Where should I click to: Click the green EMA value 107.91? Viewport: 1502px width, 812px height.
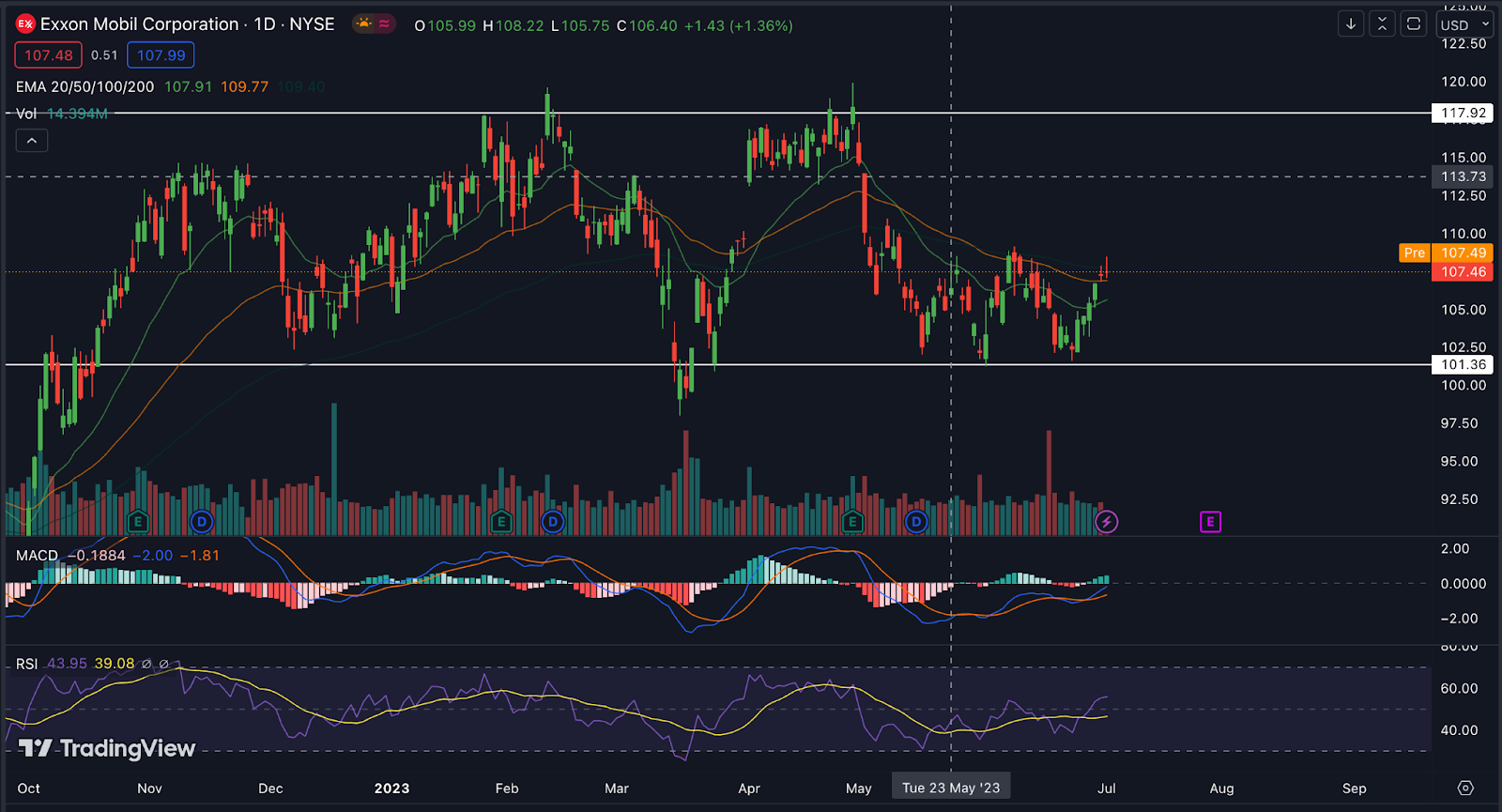(189, 86)
